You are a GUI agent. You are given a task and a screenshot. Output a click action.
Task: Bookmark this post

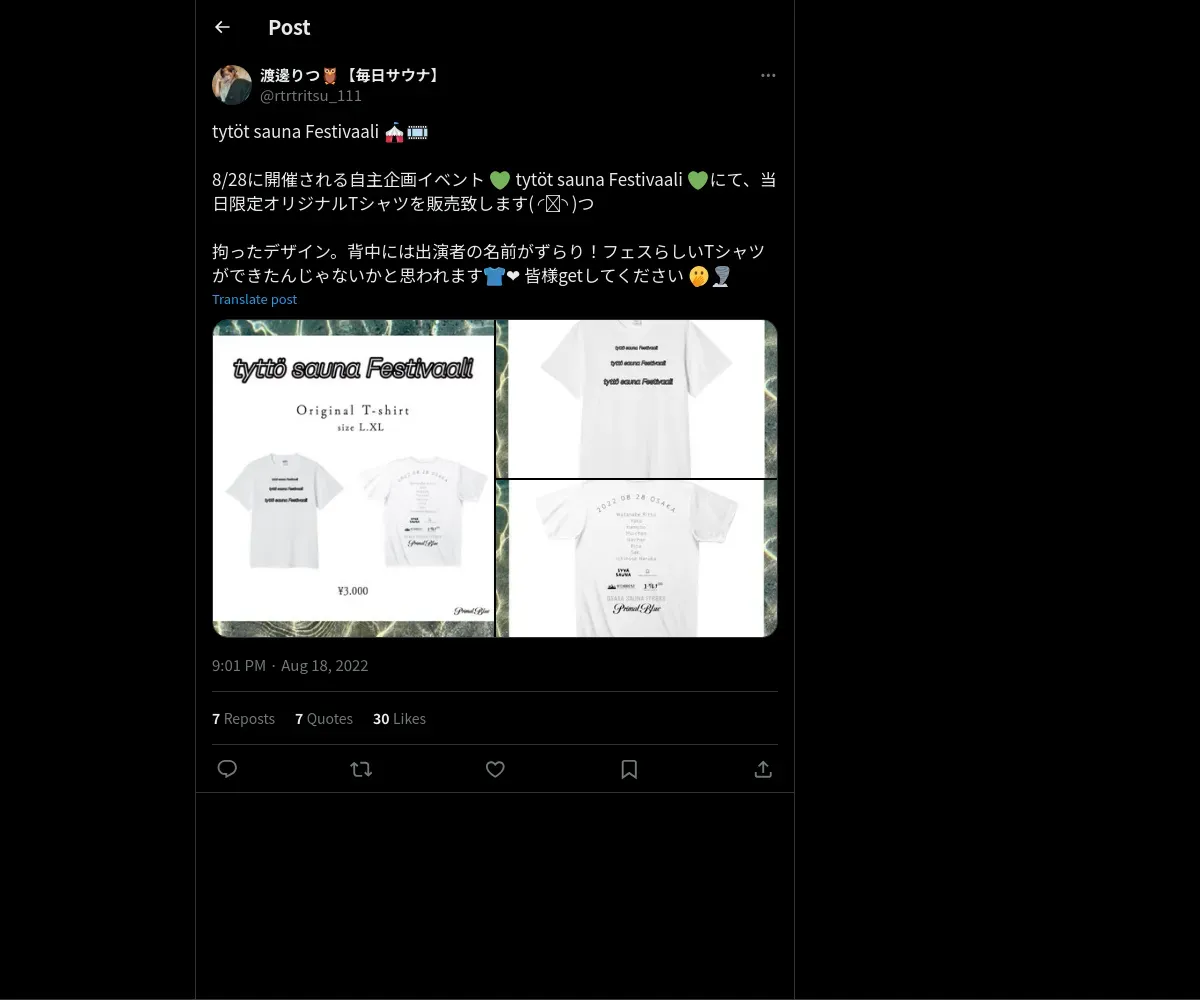coord(629,769)
